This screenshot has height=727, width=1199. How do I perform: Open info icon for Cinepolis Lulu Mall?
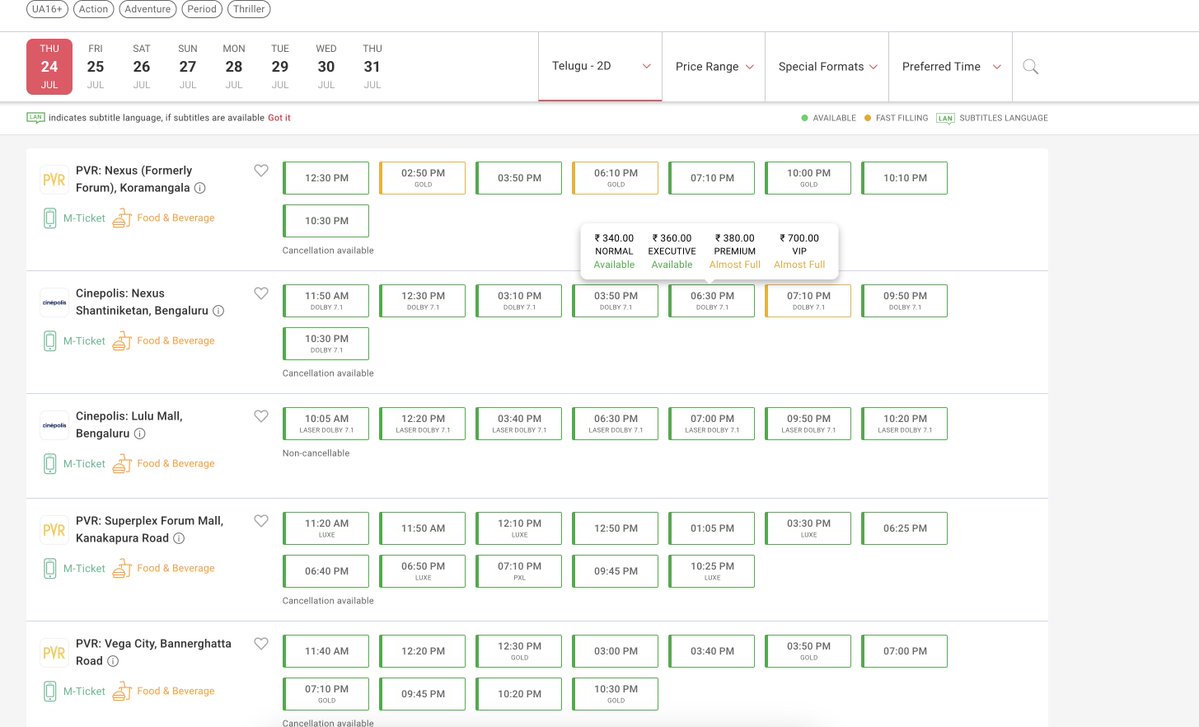click(139, 433)
